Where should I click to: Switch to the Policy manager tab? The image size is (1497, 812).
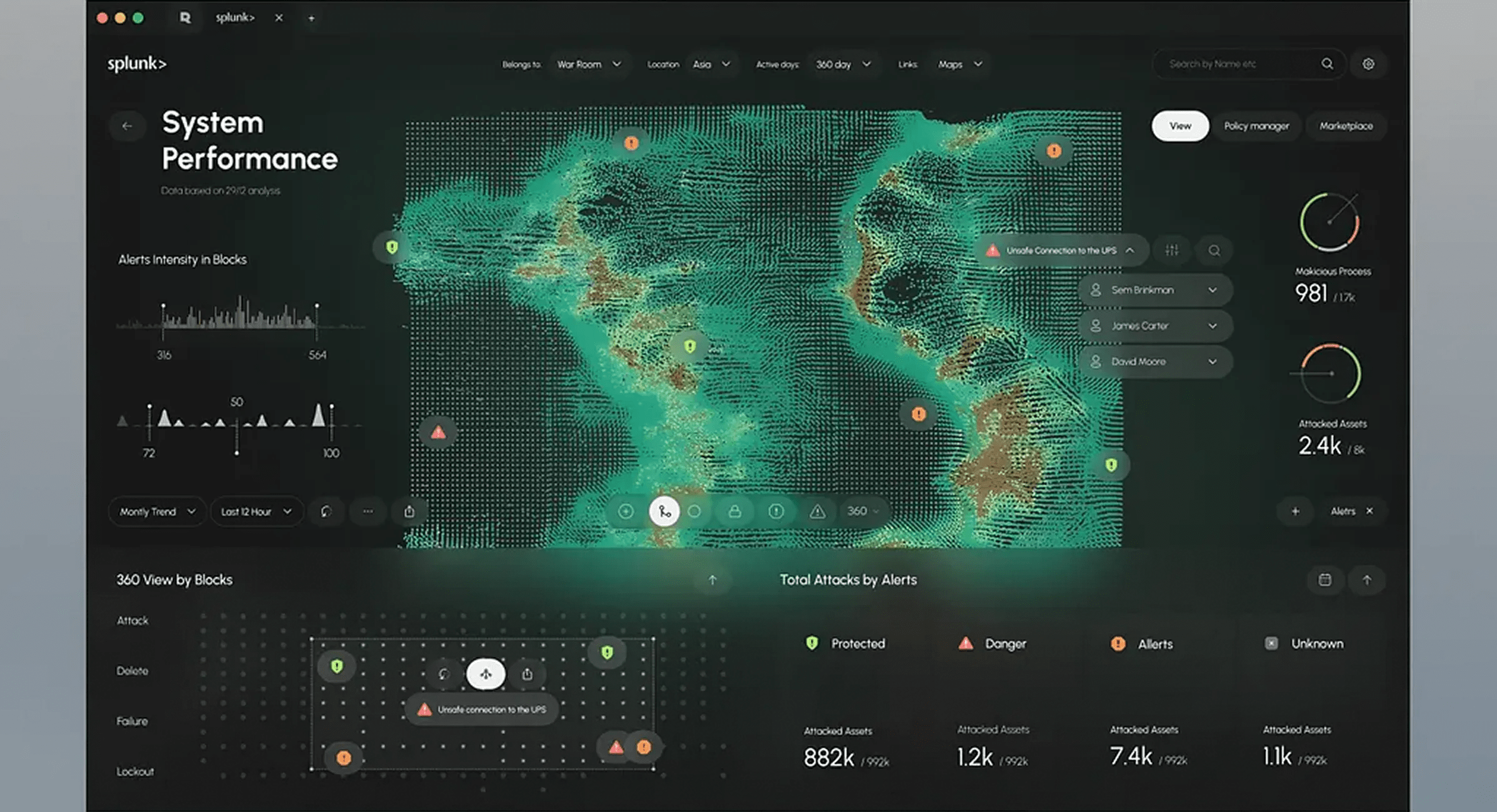point(1256,126)
